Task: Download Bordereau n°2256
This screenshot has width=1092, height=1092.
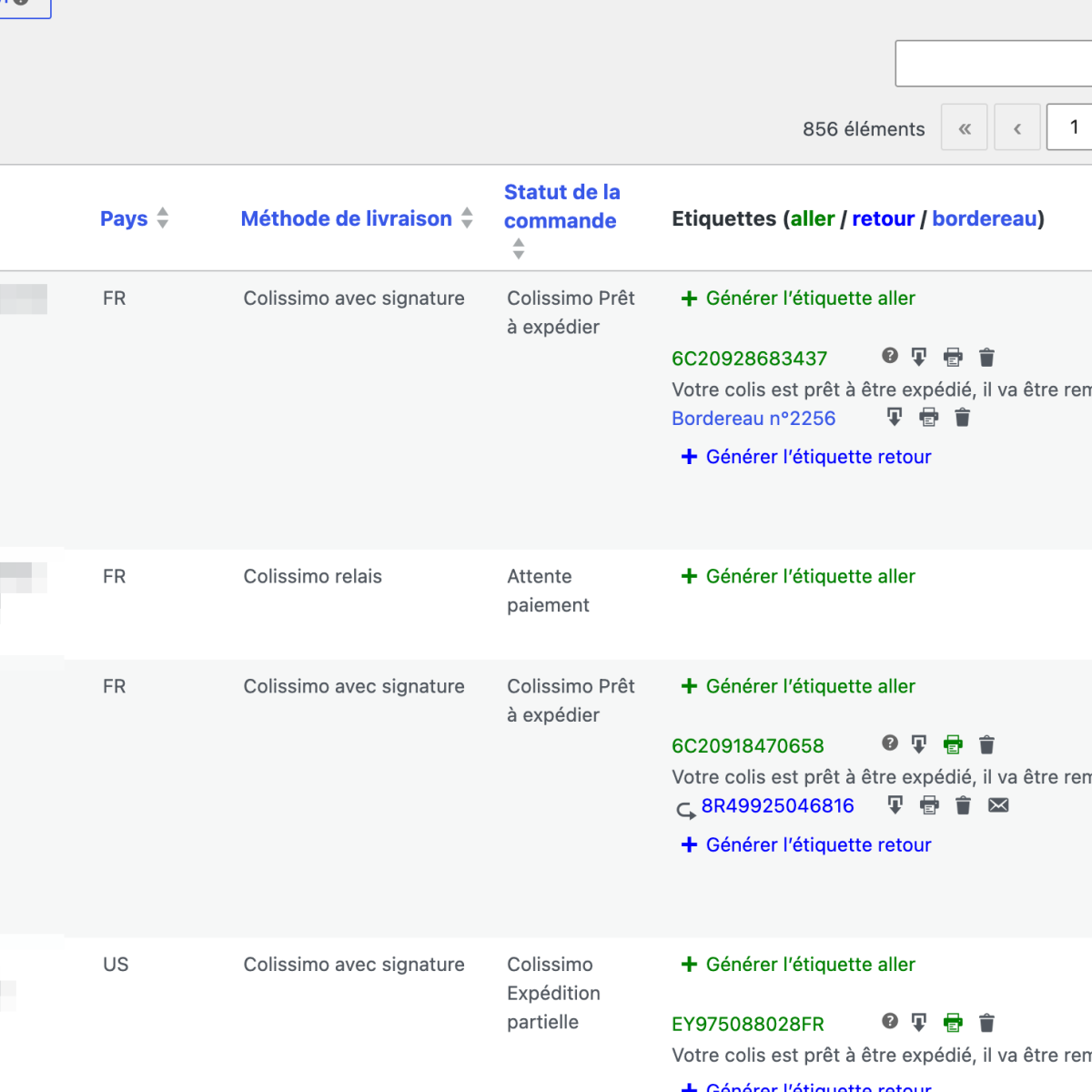Action: [x=895, y=417]
